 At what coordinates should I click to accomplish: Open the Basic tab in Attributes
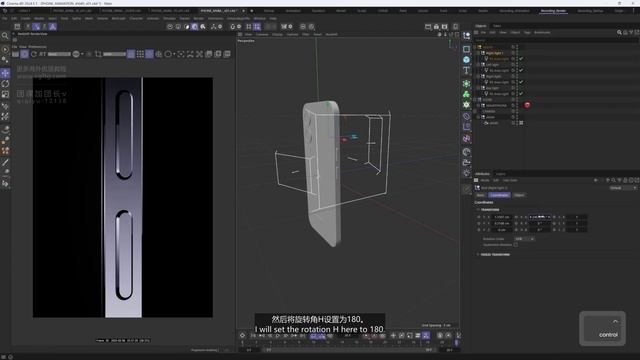(481, 195)
